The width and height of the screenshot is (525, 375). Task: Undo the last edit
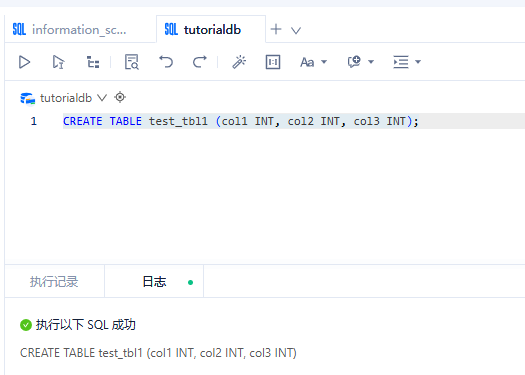pyautogui.click(x=166, y=62)
